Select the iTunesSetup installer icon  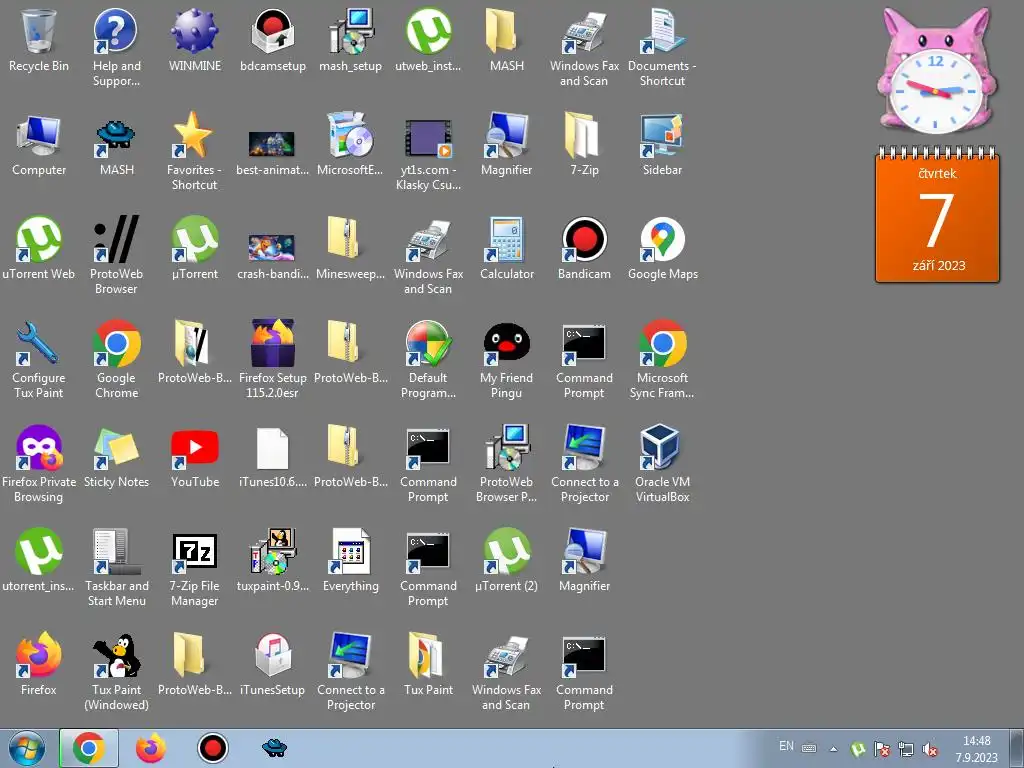pyautogui.click(x=273, y=655)
